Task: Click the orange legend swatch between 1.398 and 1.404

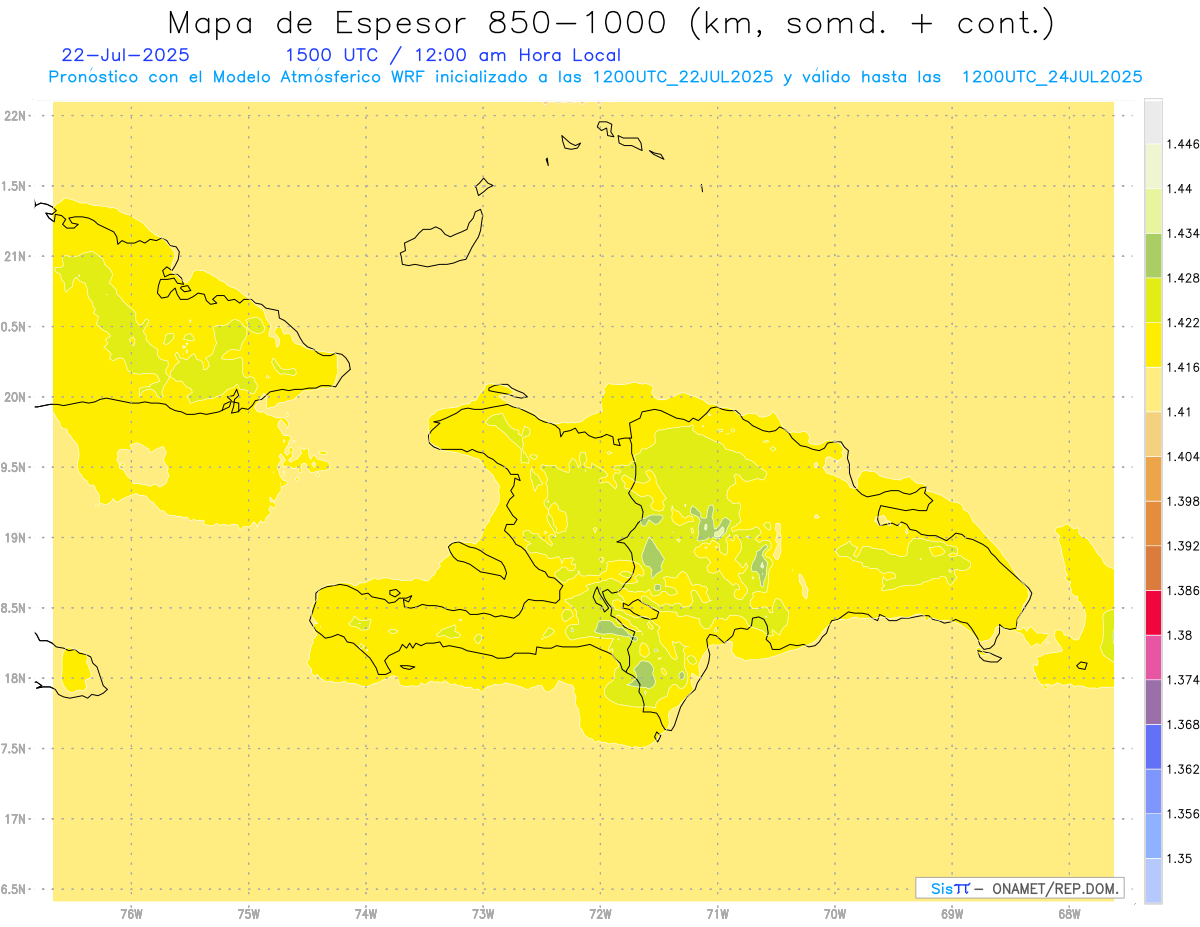Action: click(1153, 478)
